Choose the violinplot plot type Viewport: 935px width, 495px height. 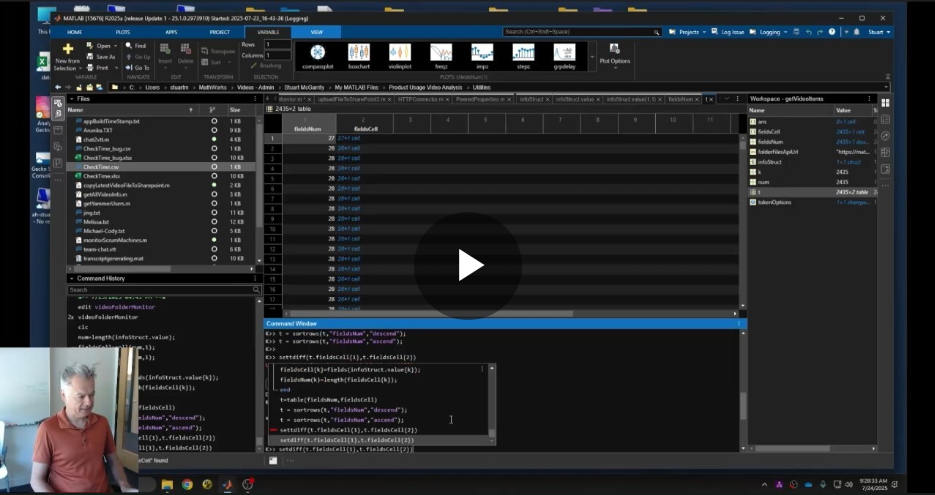[x=400, y=56]
